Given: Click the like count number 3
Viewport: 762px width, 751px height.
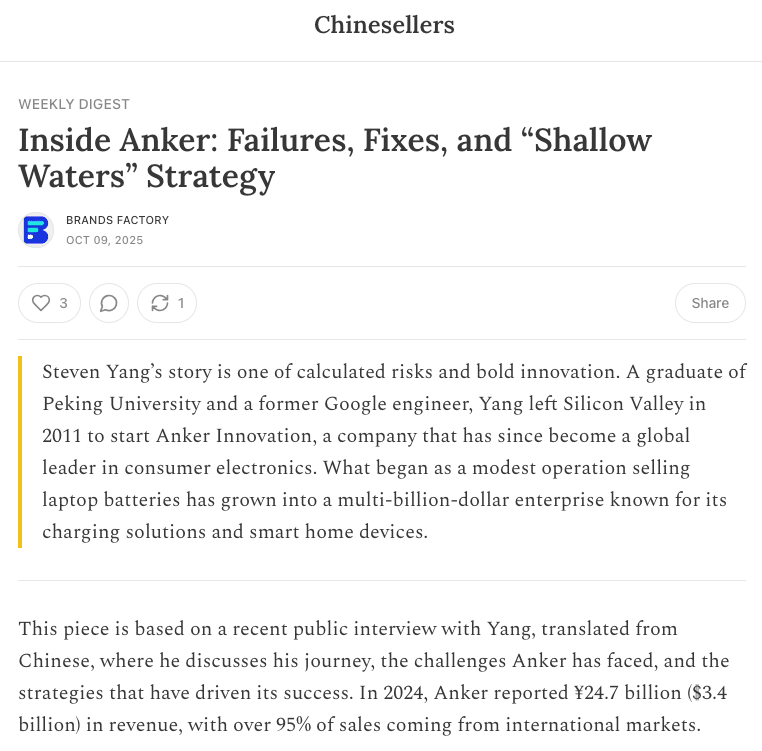Looking at the screenshot, I should click(63, 303).
